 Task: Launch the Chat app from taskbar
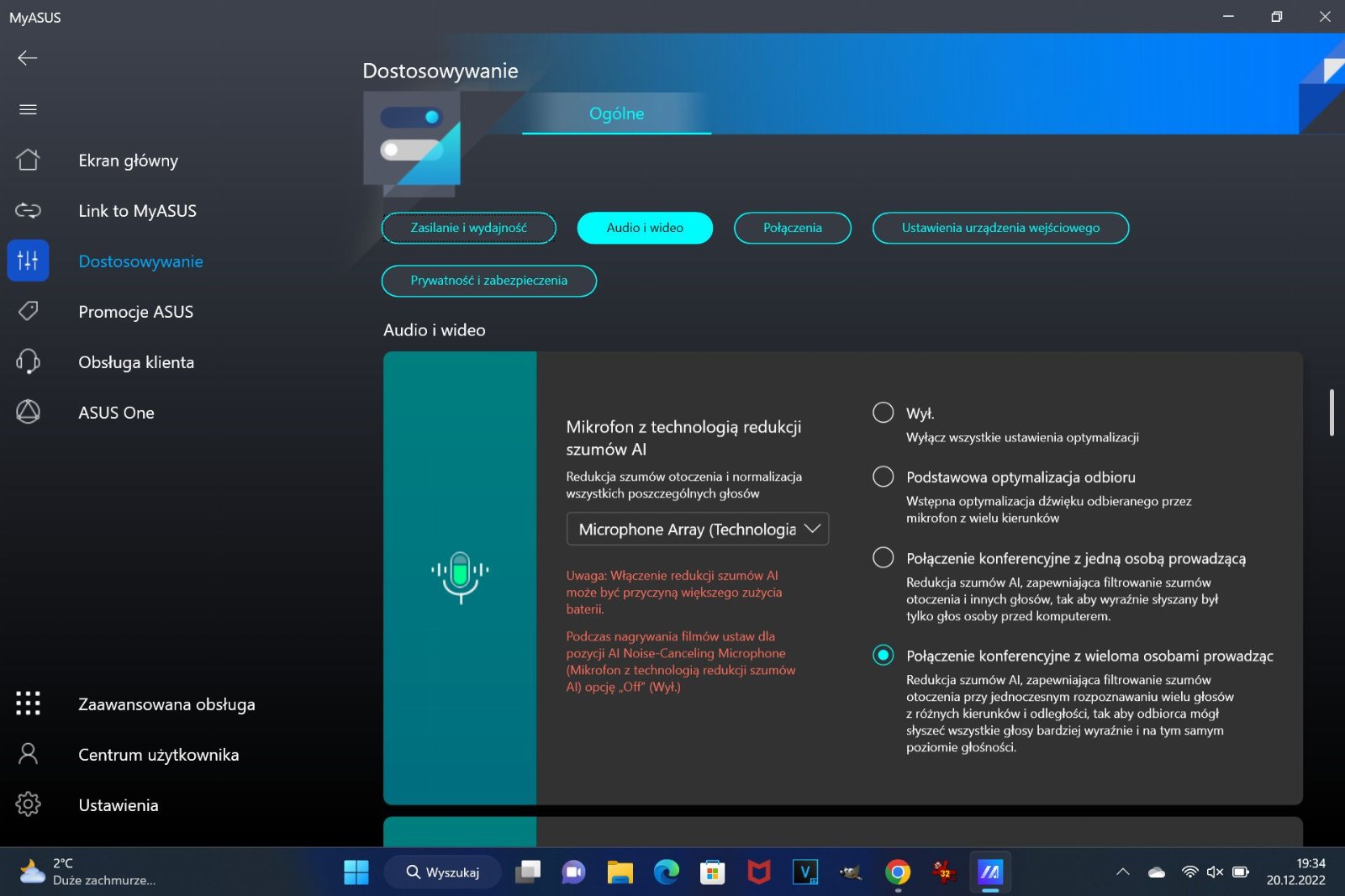574,872
